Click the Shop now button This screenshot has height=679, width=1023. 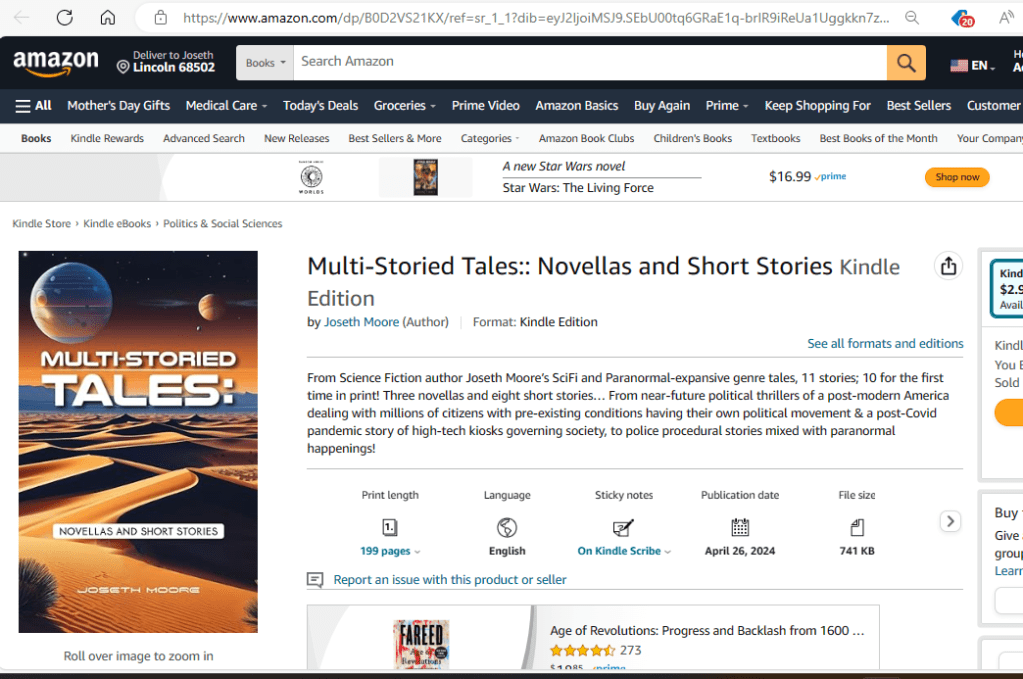tap(956, 177)
